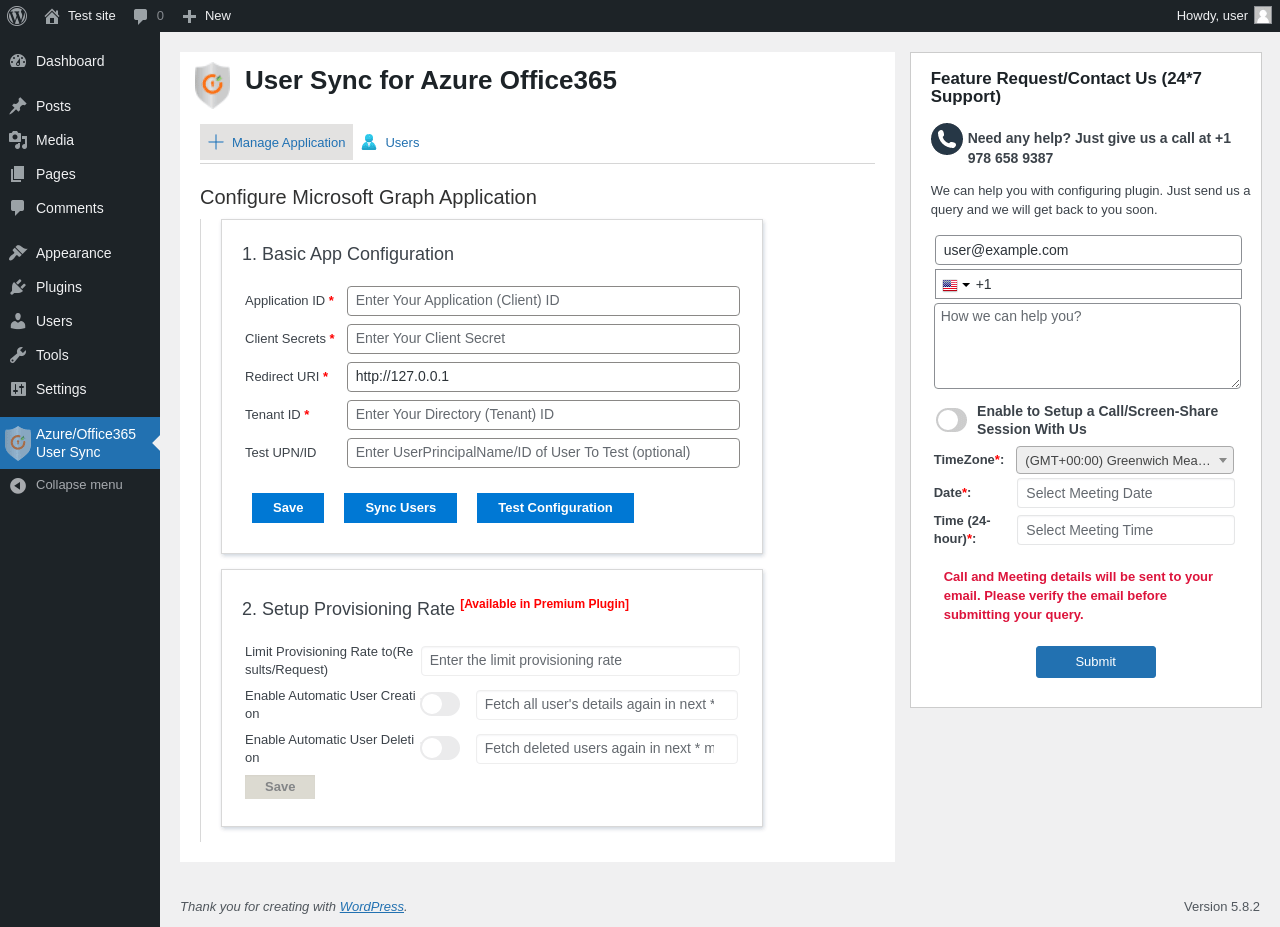This screenshot has width=1280, height=927.
Task: Click the phone icon in support panel
Action: (946, 139)
